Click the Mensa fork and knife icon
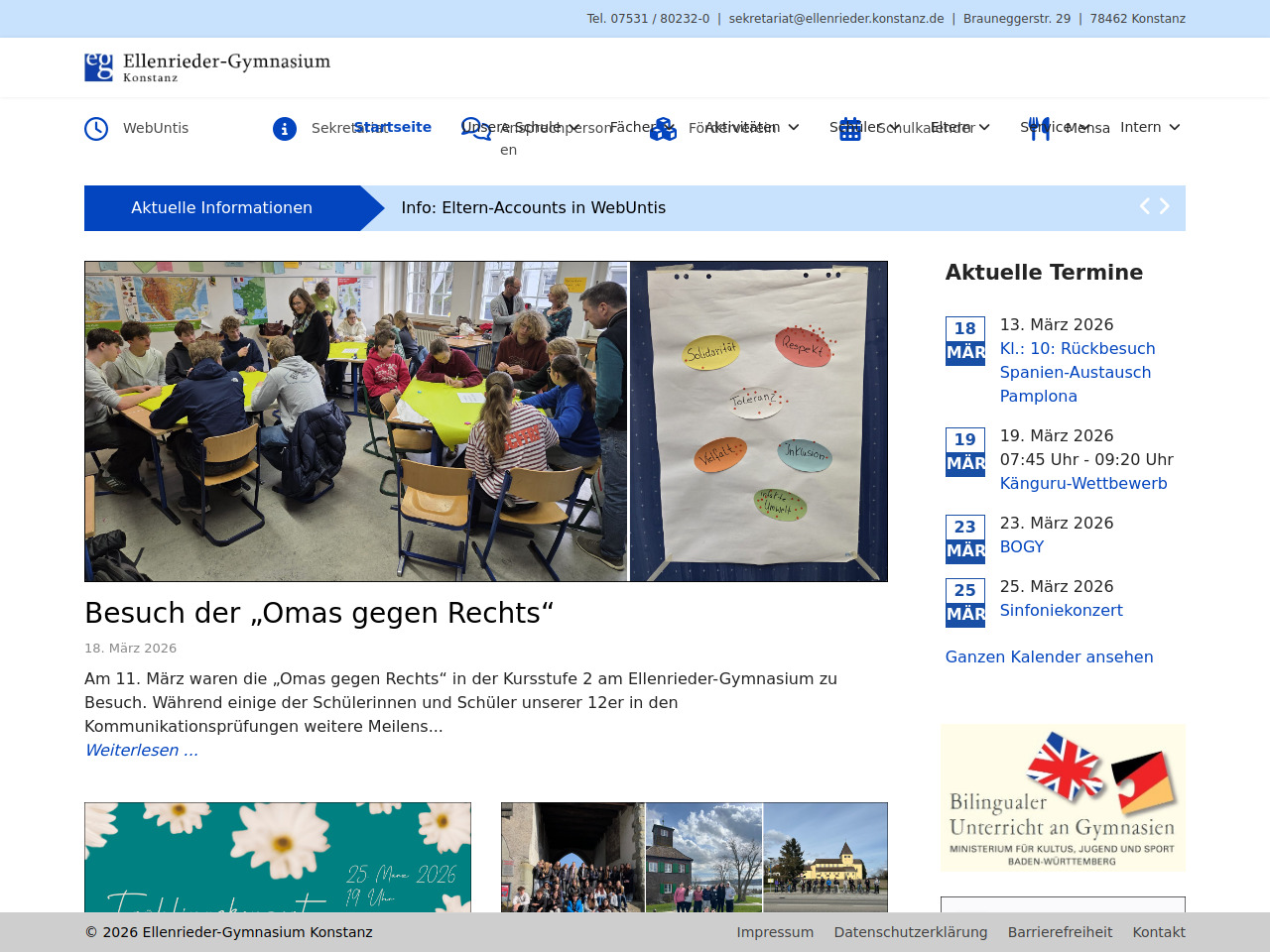 tap(1039, 129)
